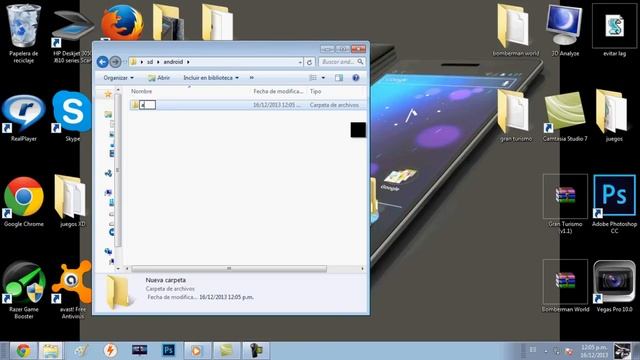Open the 'evitar lag' desktop icon

click(x=614, y=30)
